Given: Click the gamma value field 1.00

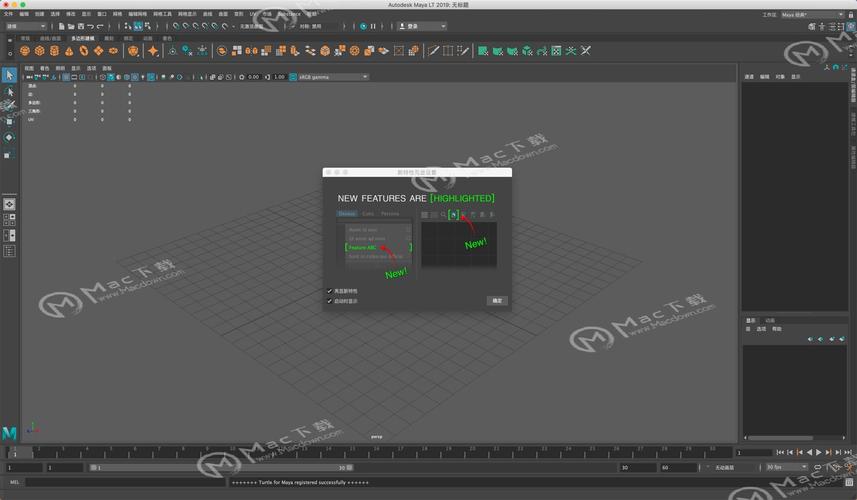Looking at the screenshot, I should click(280, 77).
